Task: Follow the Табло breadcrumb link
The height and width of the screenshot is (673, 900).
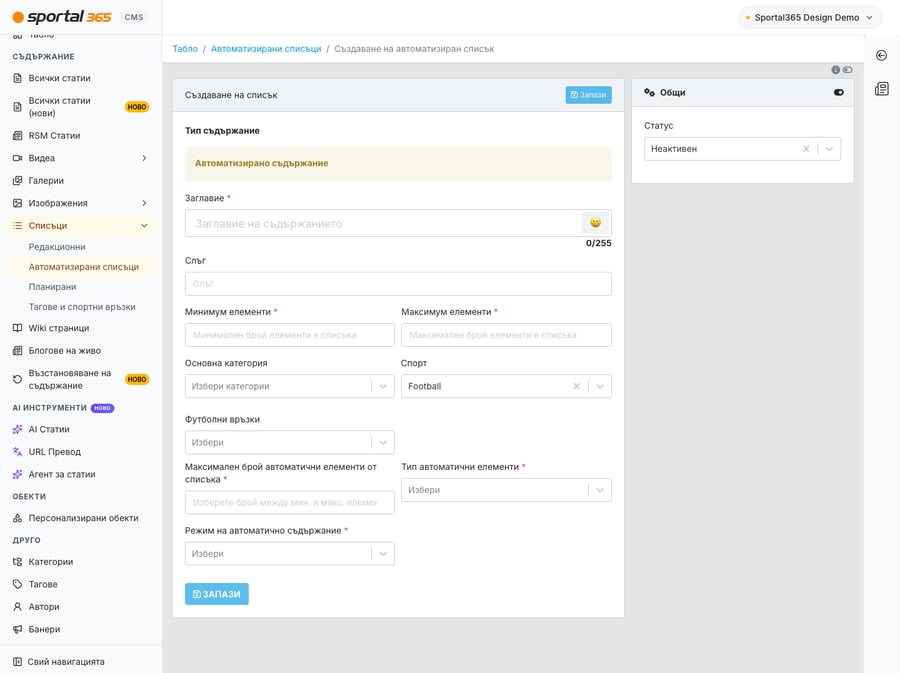Action: click(185, 49)
